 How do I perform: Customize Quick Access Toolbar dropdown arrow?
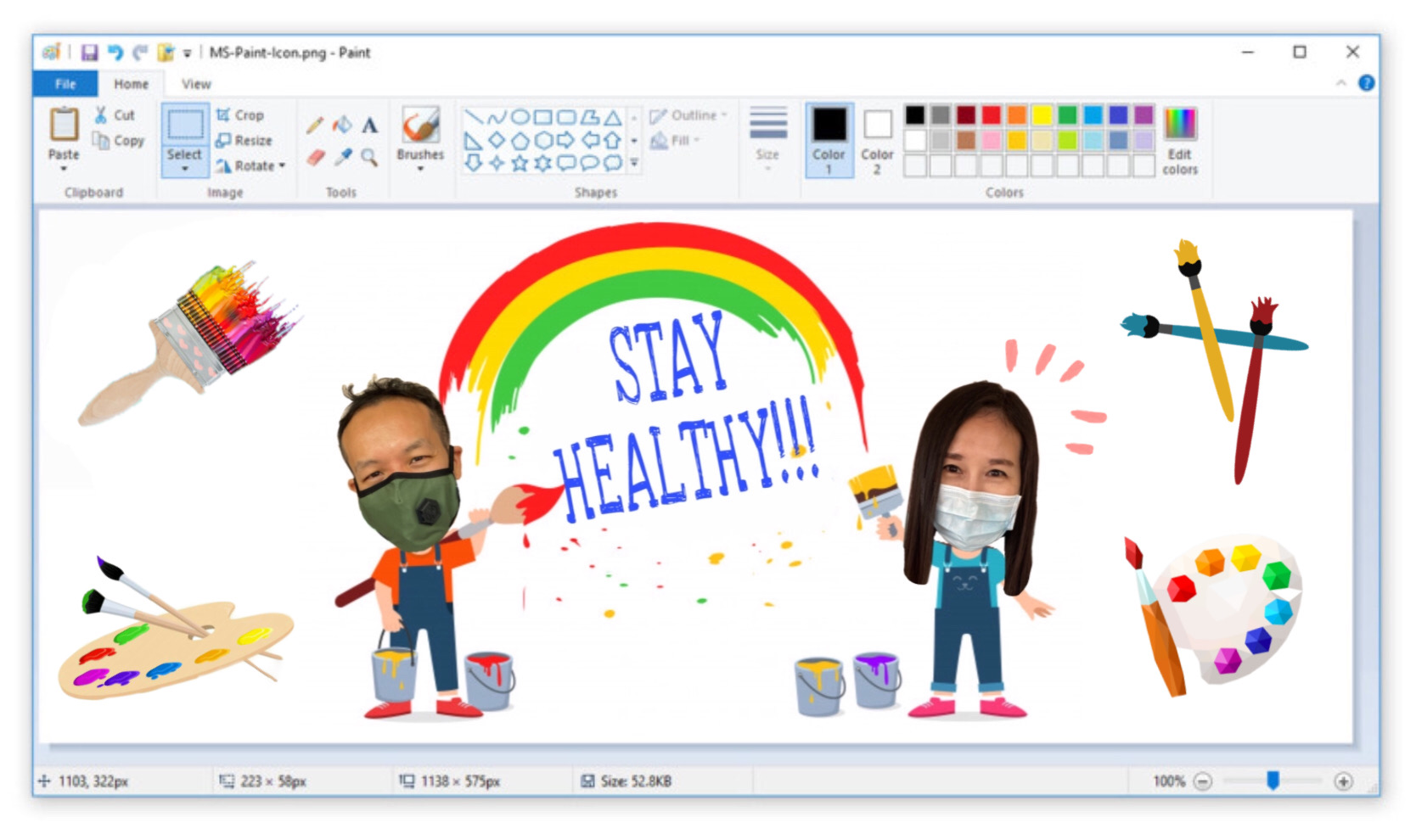(187, 53)
